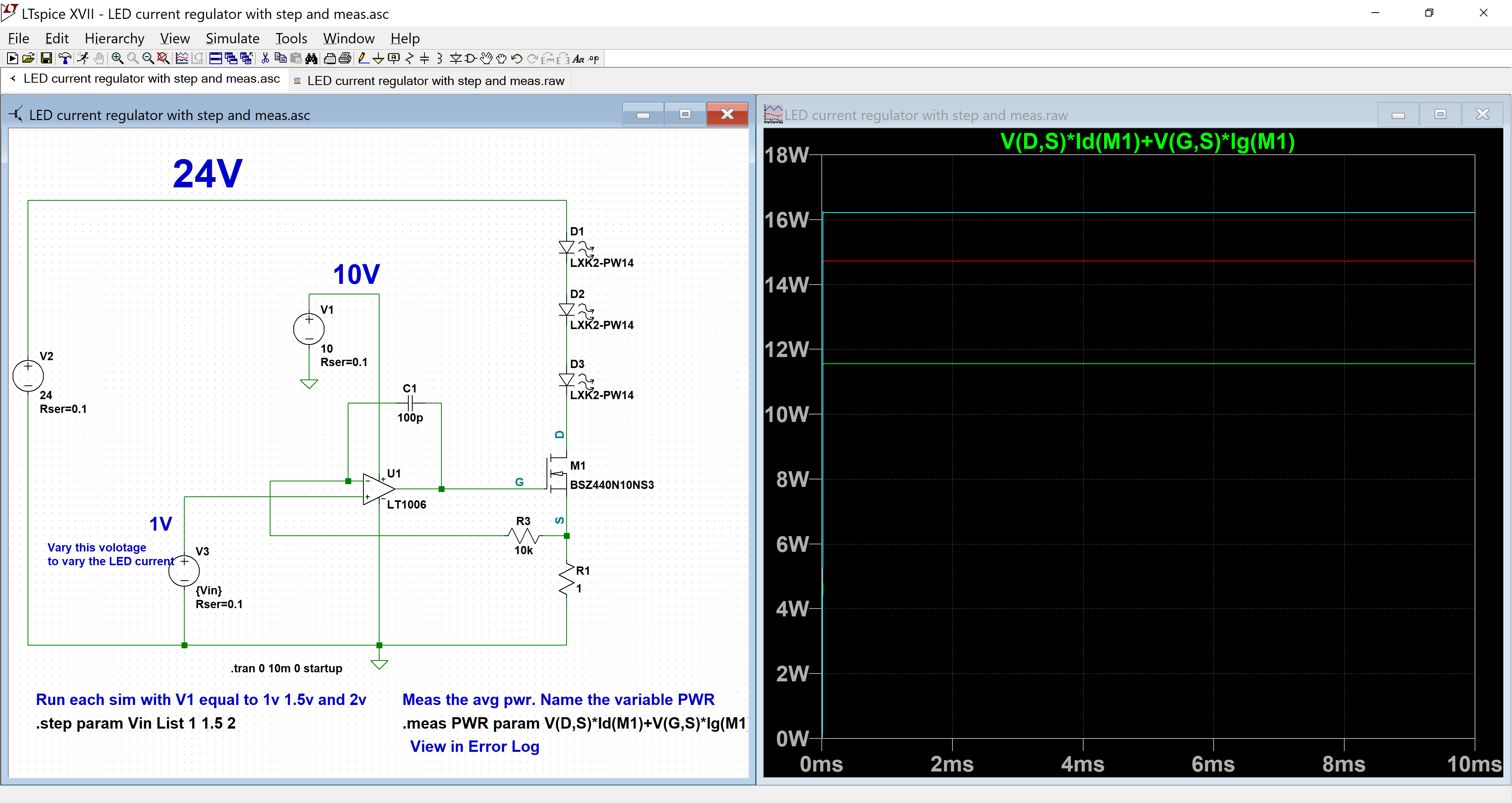
Task: Open the Edit menu
Action: (x=56, y=39)
